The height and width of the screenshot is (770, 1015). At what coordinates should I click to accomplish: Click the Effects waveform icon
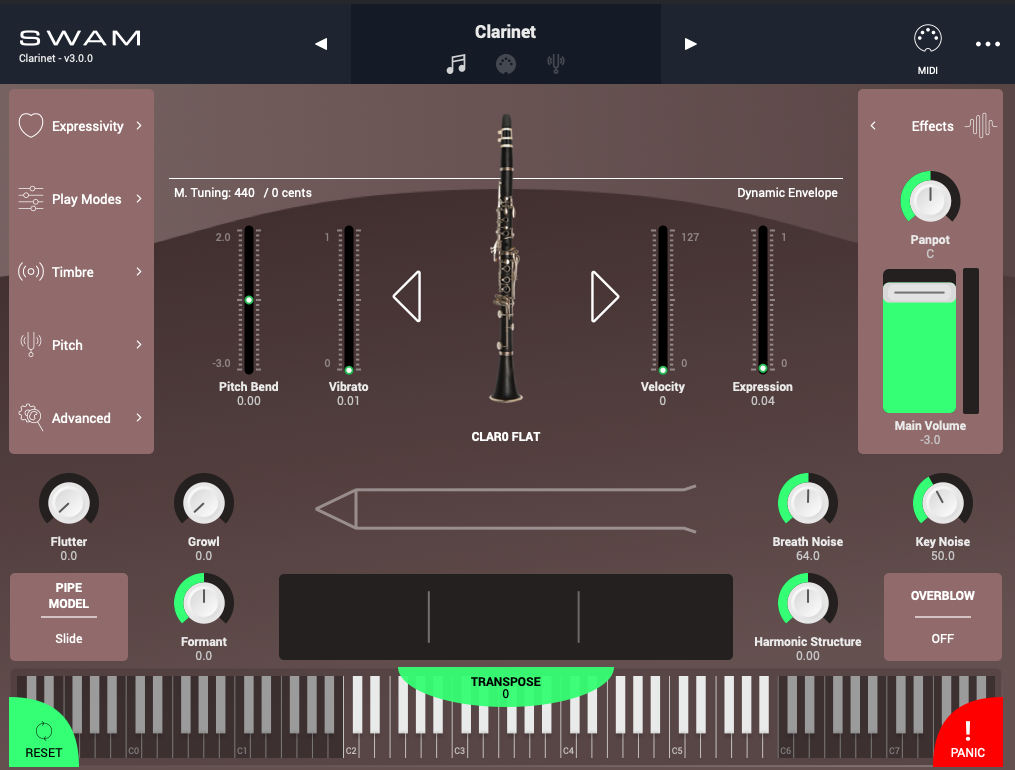pyautogui.click(x=981, y=126)
